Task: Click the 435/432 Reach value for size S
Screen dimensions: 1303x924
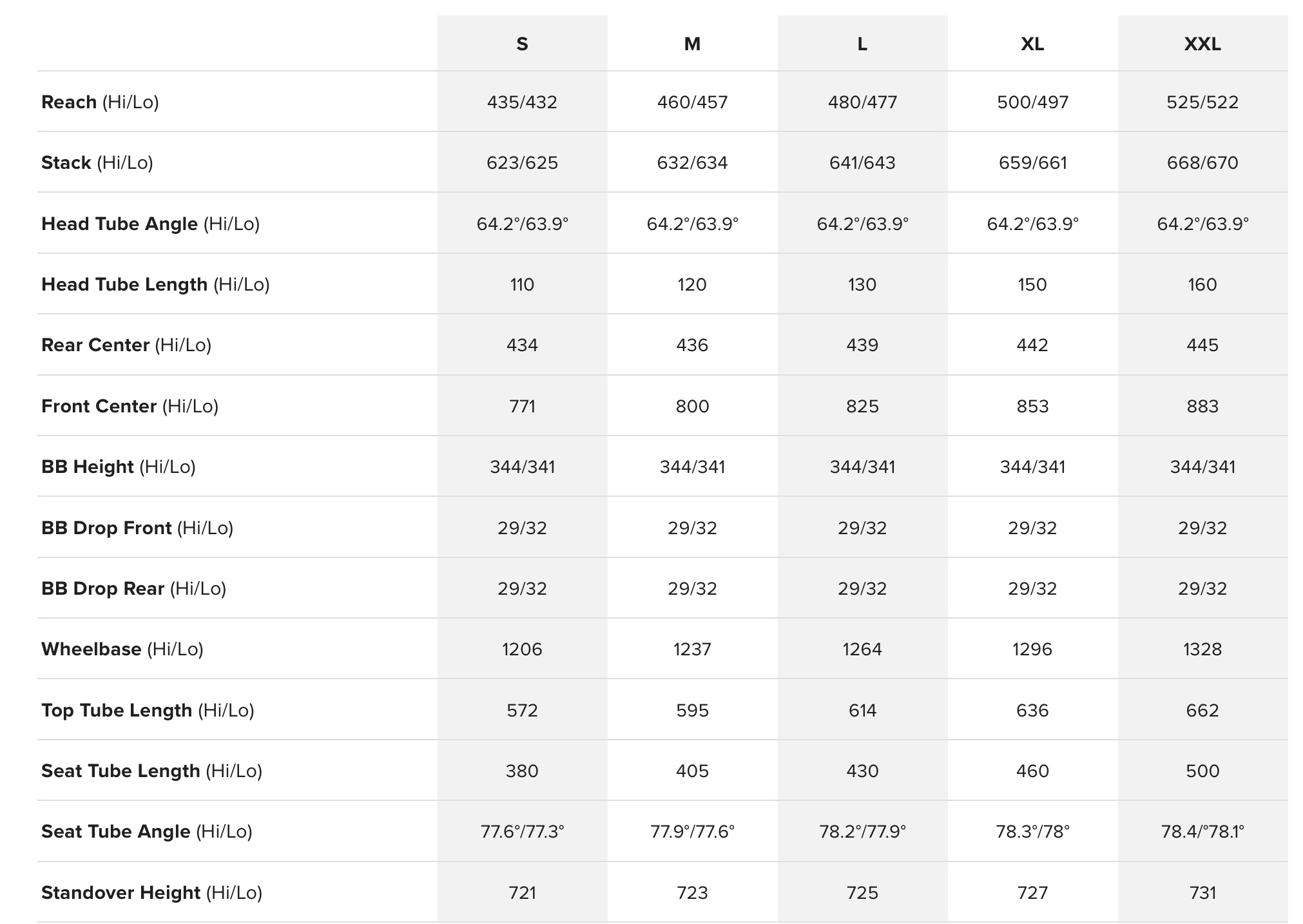Action: [x=522, y=102]
